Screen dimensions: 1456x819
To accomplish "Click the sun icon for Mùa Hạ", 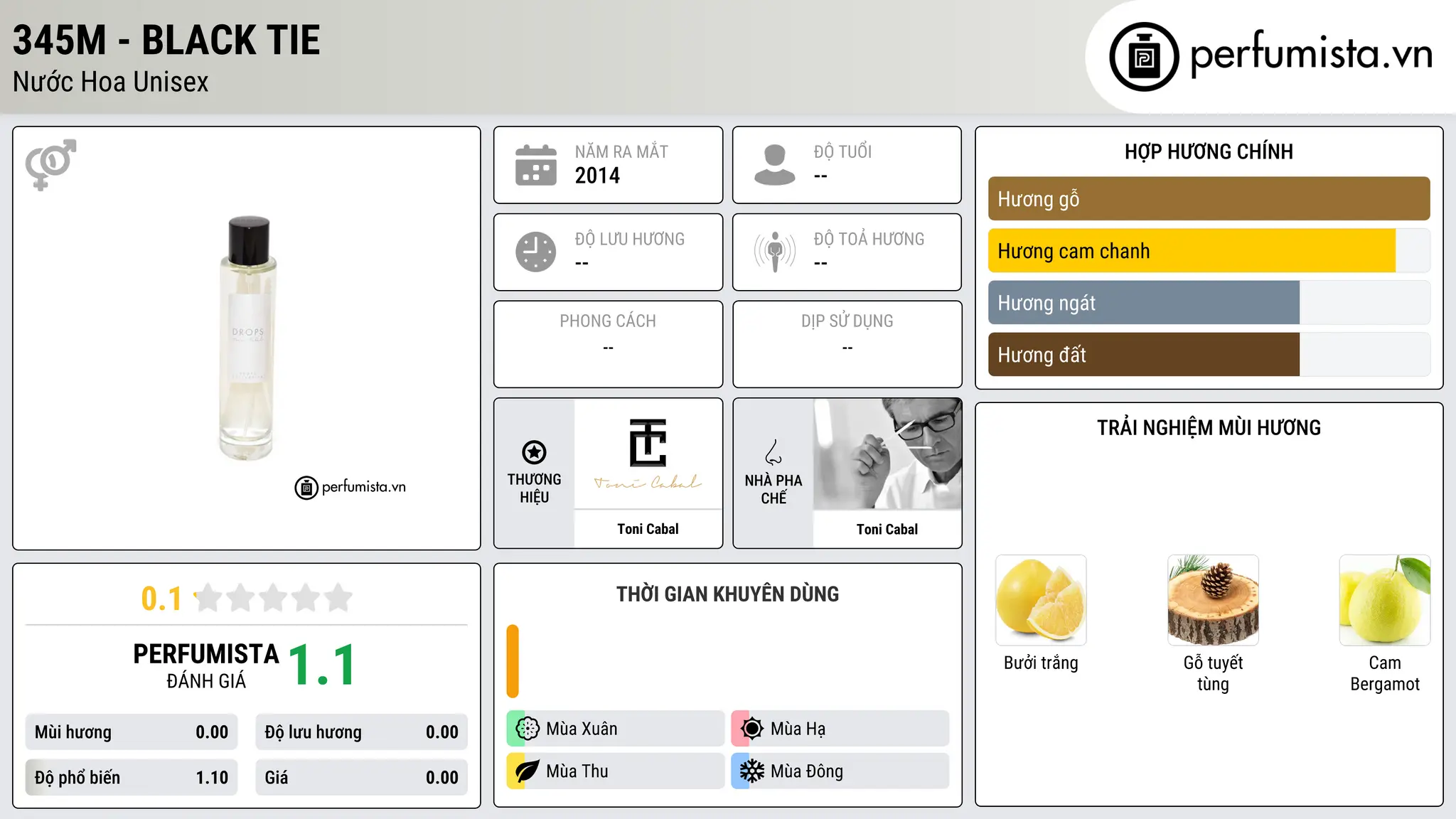I will click(752, 729).
